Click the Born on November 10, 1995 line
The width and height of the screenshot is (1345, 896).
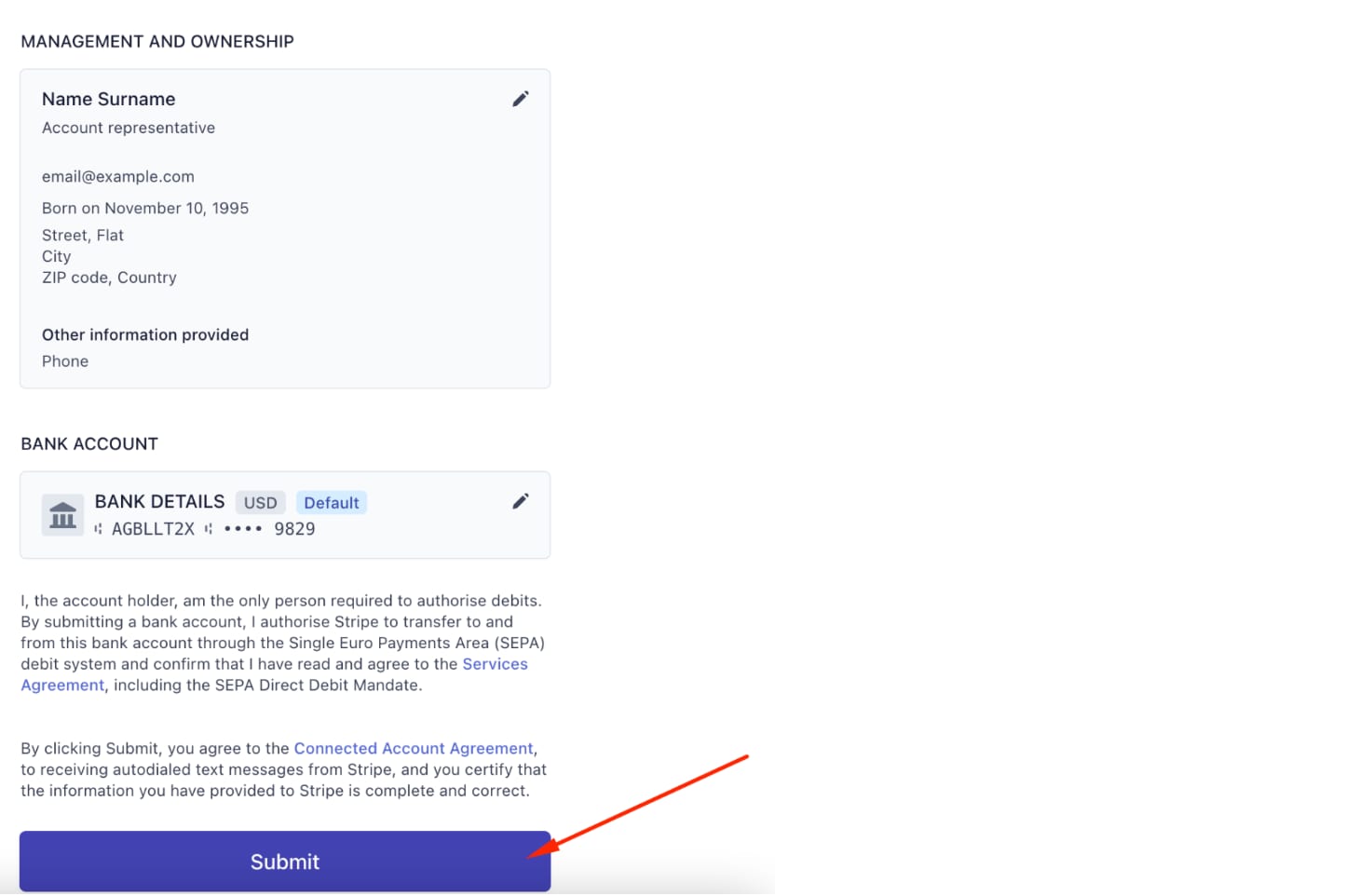(145, 209)
